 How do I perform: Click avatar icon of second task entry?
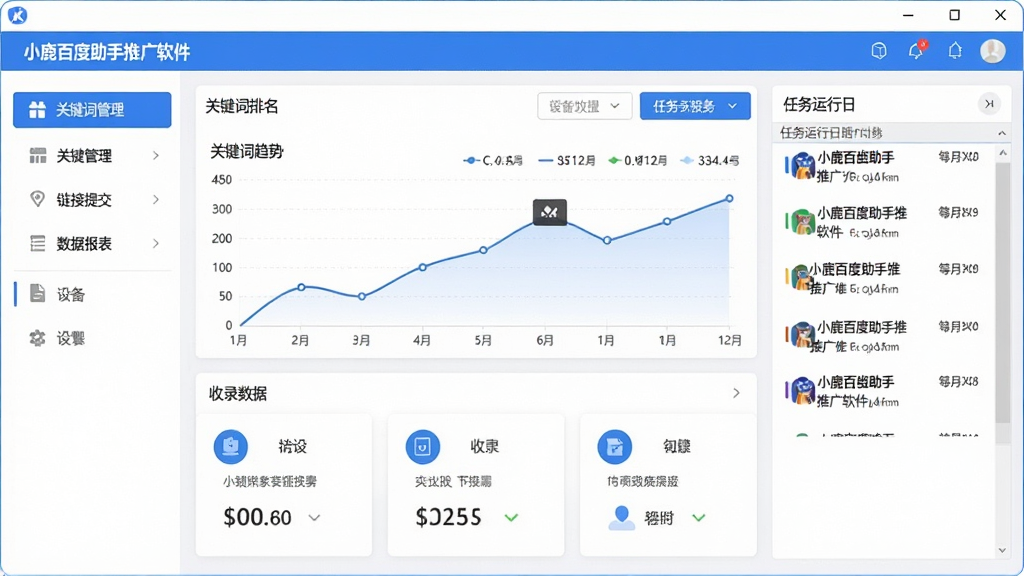(802, 222)
